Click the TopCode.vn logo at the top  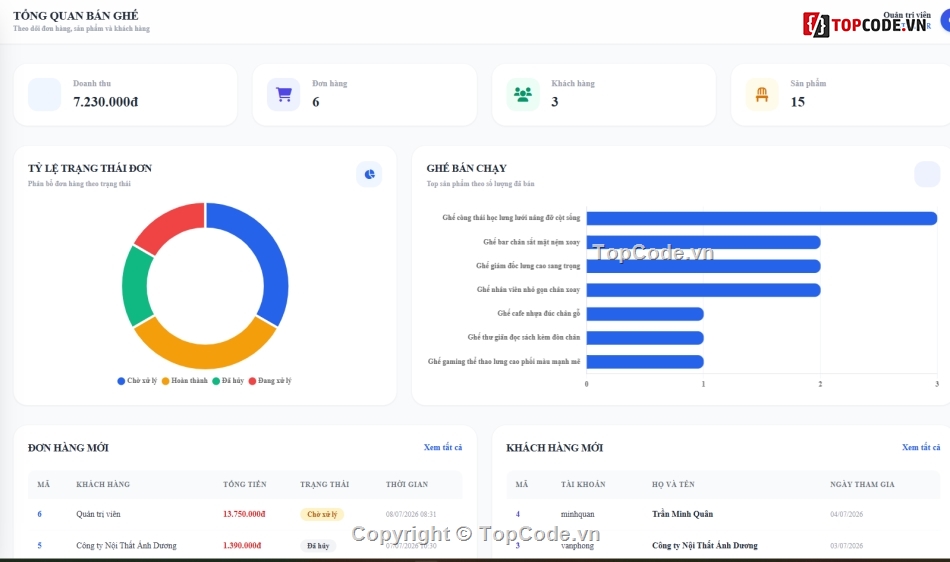point(866,24)
